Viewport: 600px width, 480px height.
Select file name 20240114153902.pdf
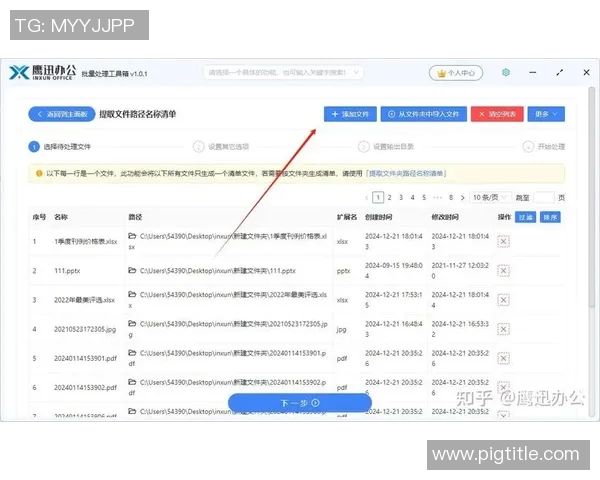tap(85, 387)
